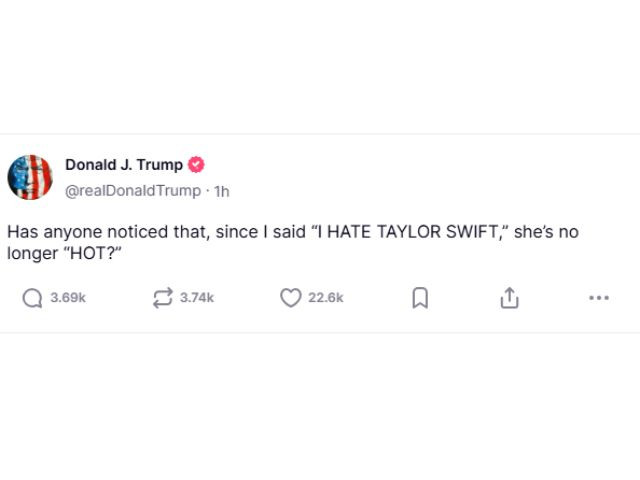Click the words "she's no" ending line one
The width and height of the screenshot is (640, 480).
pyautogui.click(x=546, y=232)
